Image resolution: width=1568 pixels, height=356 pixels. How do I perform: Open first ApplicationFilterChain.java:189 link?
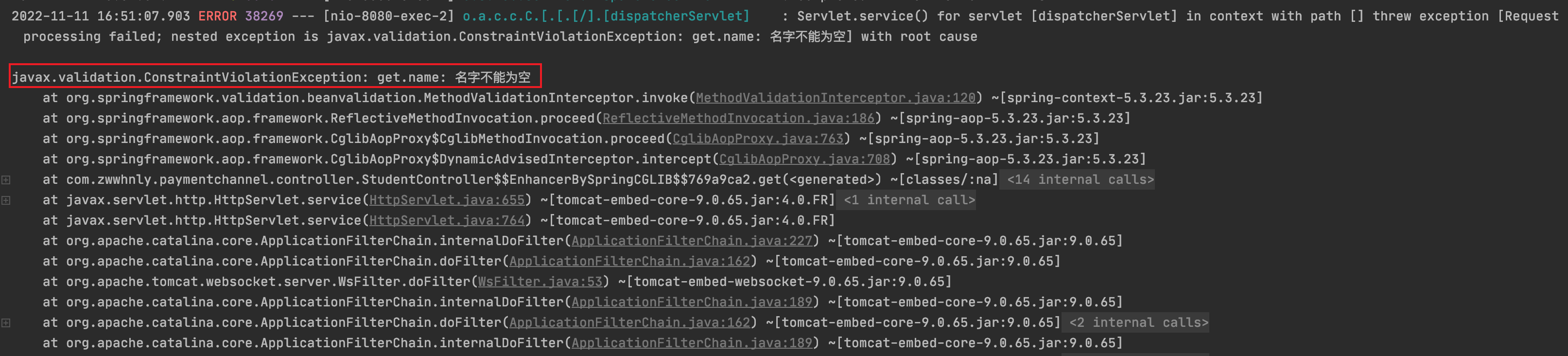692,302
